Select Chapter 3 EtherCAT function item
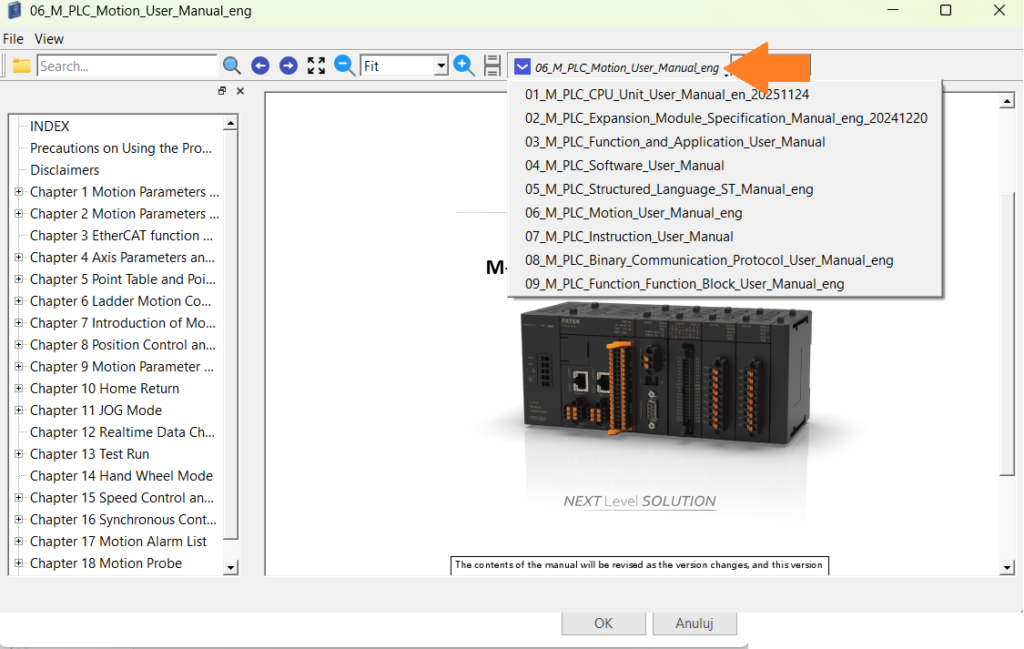1024x649 pixels. pyautogui.click(x=121, y=236)
